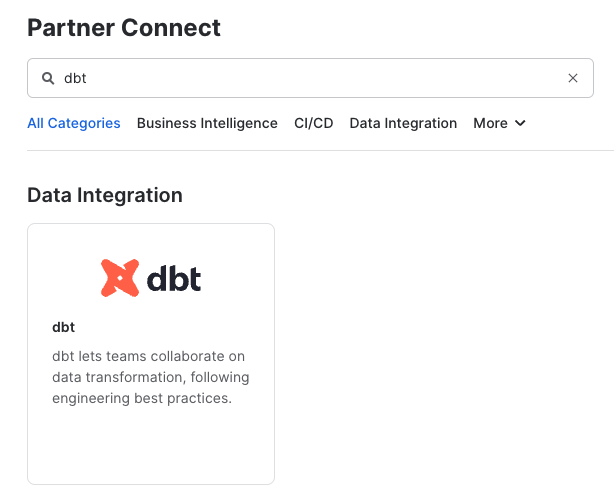Open the More categories menu label
This screenshot has width=614, height=497.
(490, 123)
